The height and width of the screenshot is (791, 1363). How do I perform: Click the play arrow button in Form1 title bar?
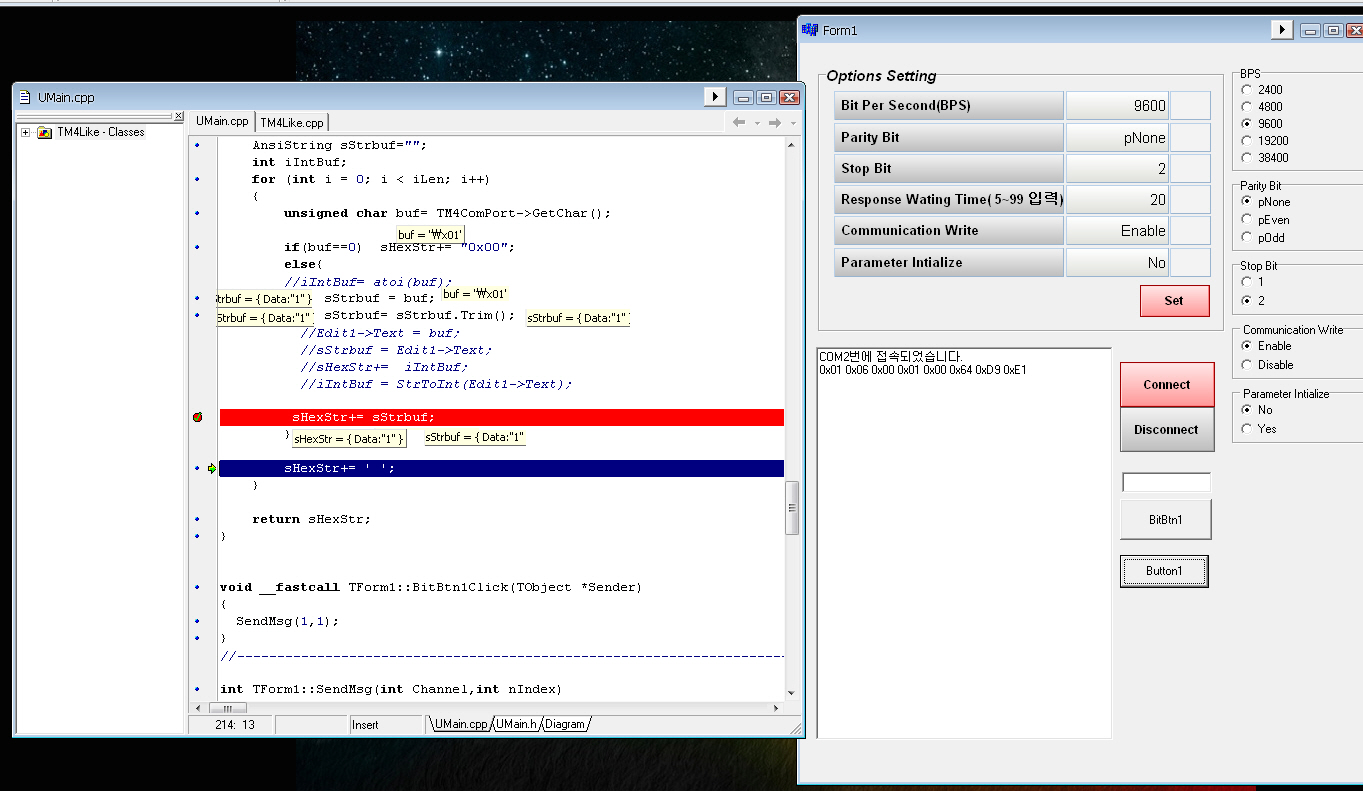(x=1281, y=30)
